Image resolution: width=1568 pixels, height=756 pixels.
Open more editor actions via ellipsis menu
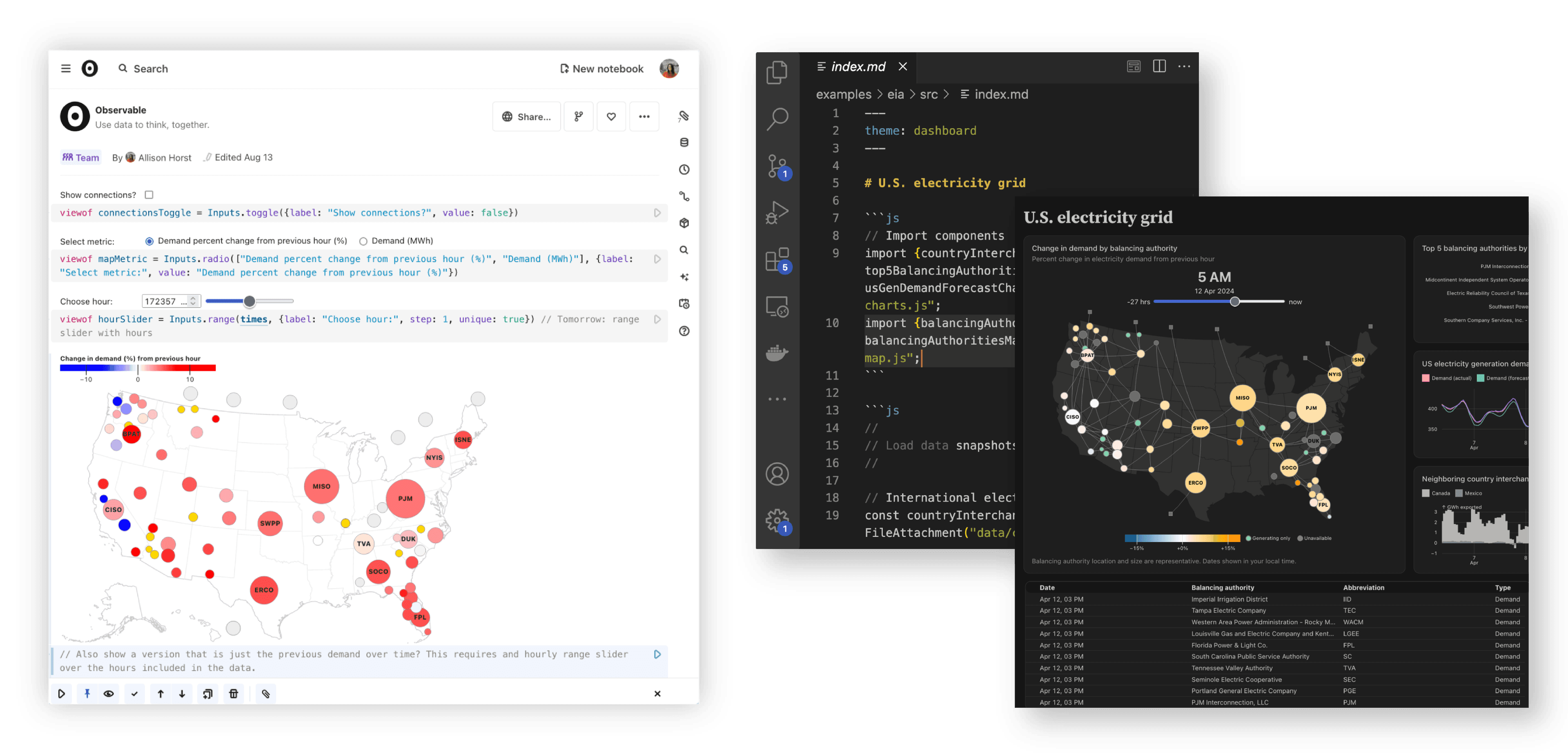pyautogui.click(x=1183, y=66)
